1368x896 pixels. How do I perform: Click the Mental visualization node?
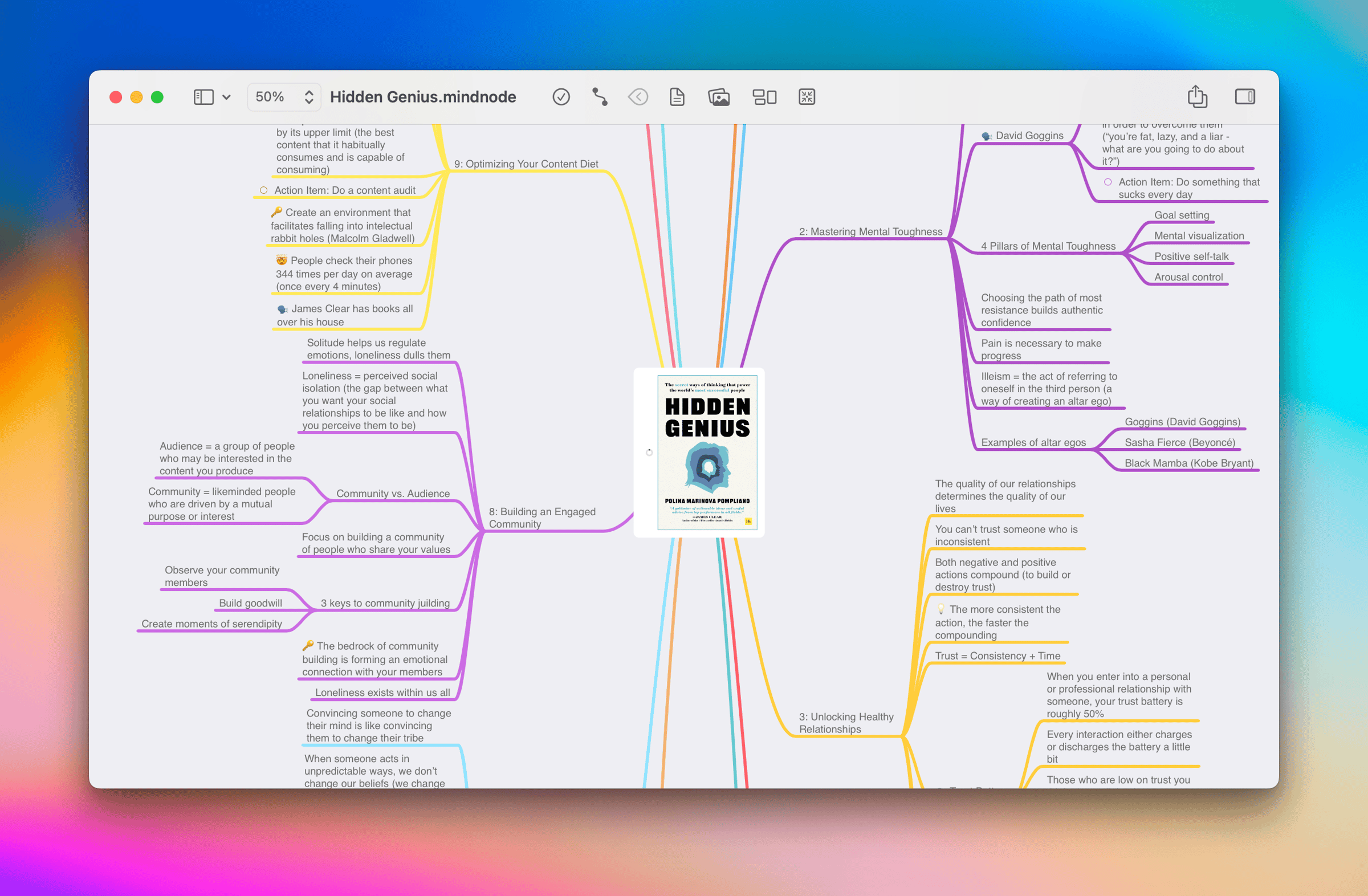click(x=1199, y=235)
